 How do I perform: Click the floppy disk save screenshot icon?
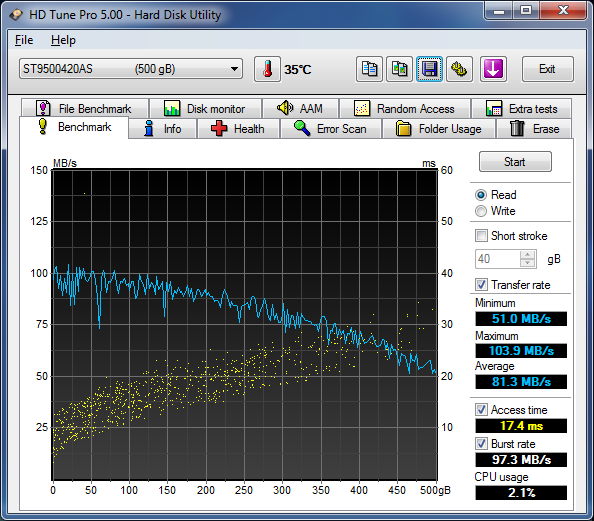(430, 69)
